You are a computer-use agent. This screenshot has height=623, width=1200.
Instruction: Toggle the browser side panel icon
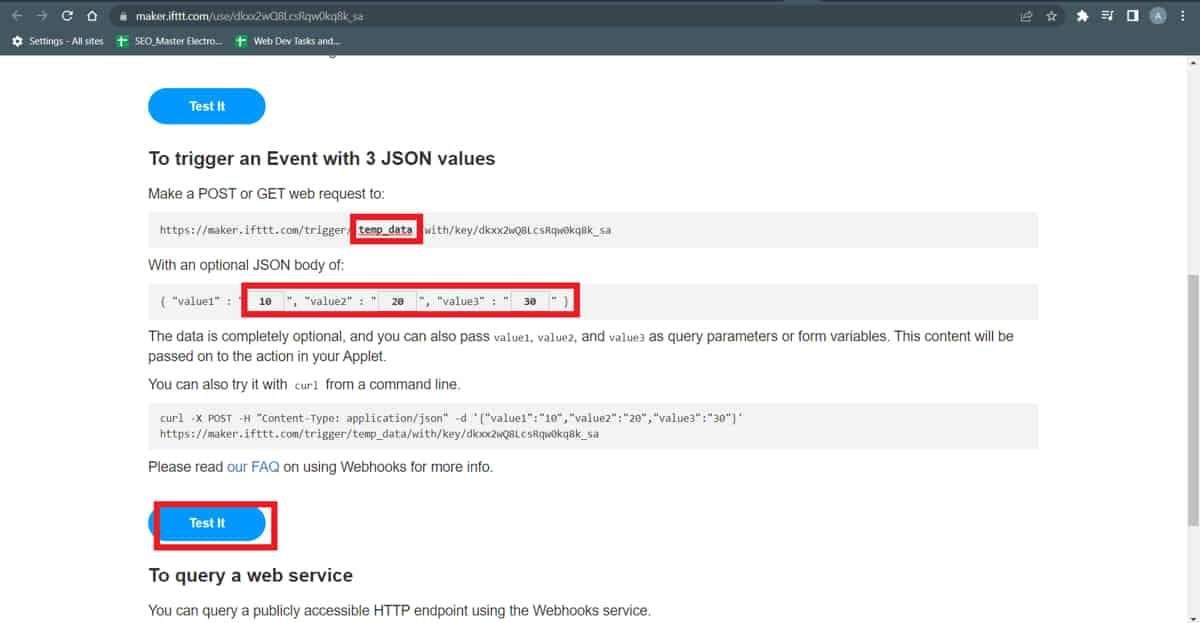coord(1133,16)
